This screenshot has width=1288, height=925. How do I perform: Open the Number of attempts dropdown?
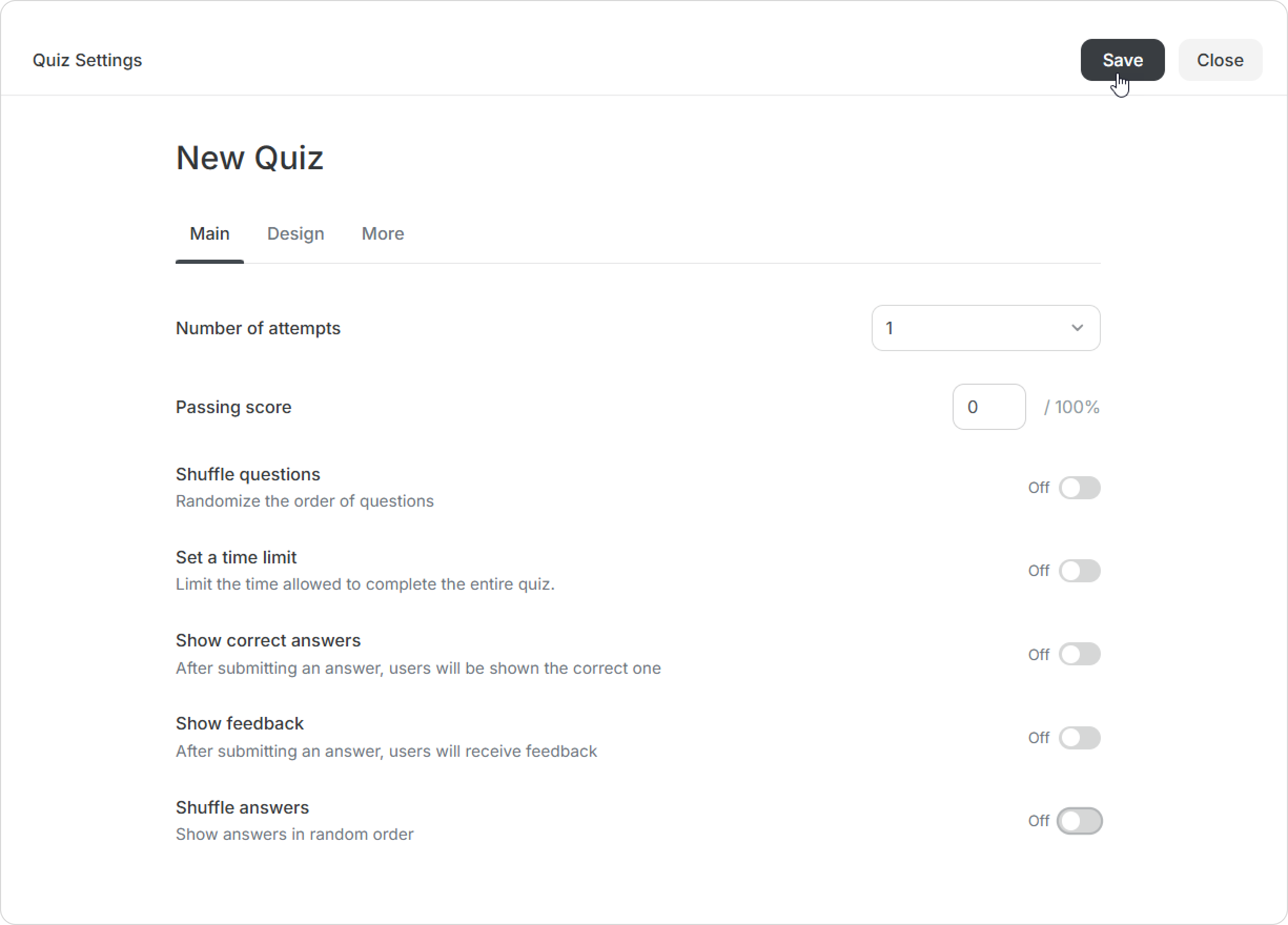pos(986,328)
